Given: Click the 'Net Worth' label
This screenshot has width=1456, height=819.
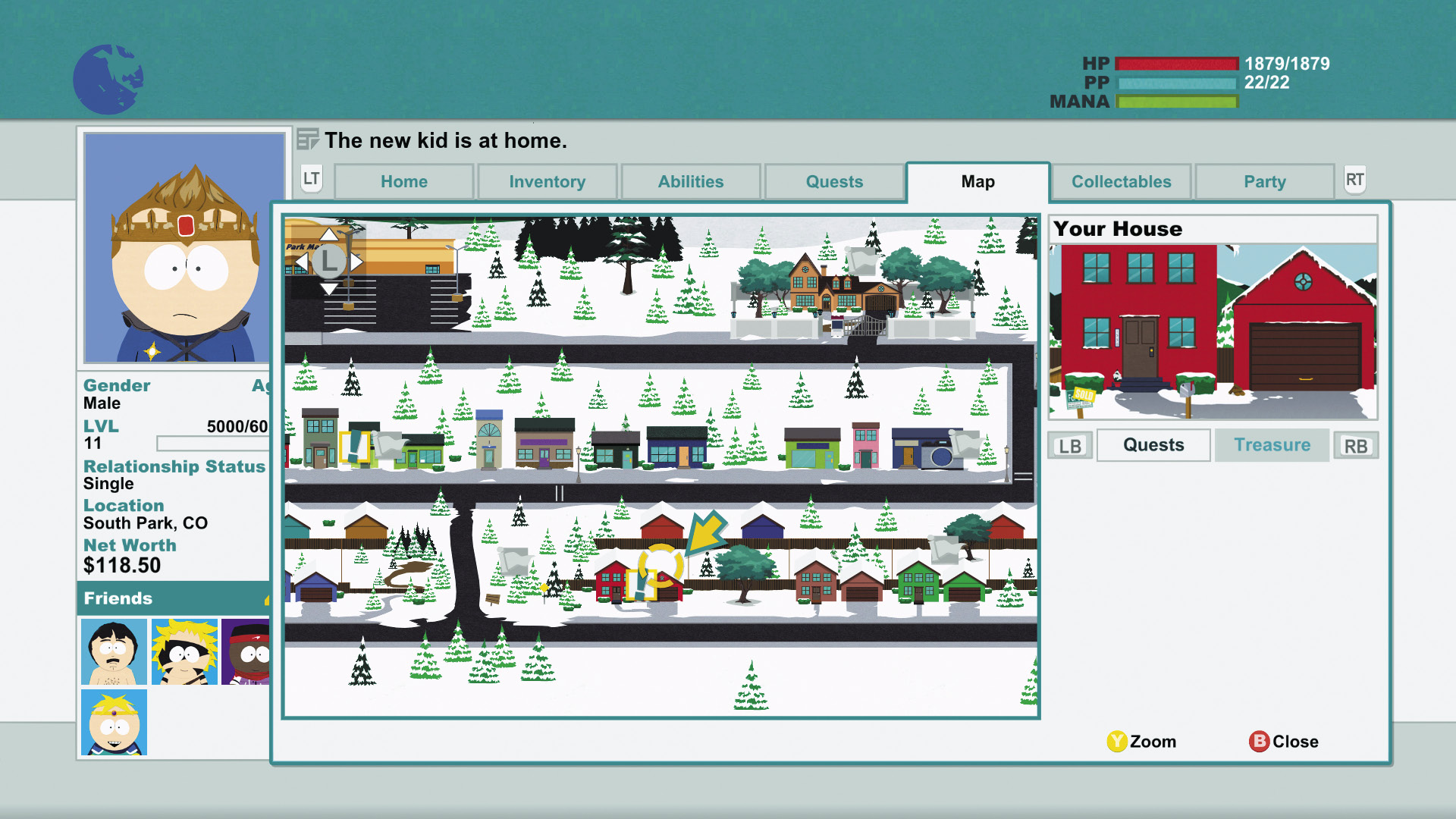Looking at the screenshot, I should [x=130, y=545].
